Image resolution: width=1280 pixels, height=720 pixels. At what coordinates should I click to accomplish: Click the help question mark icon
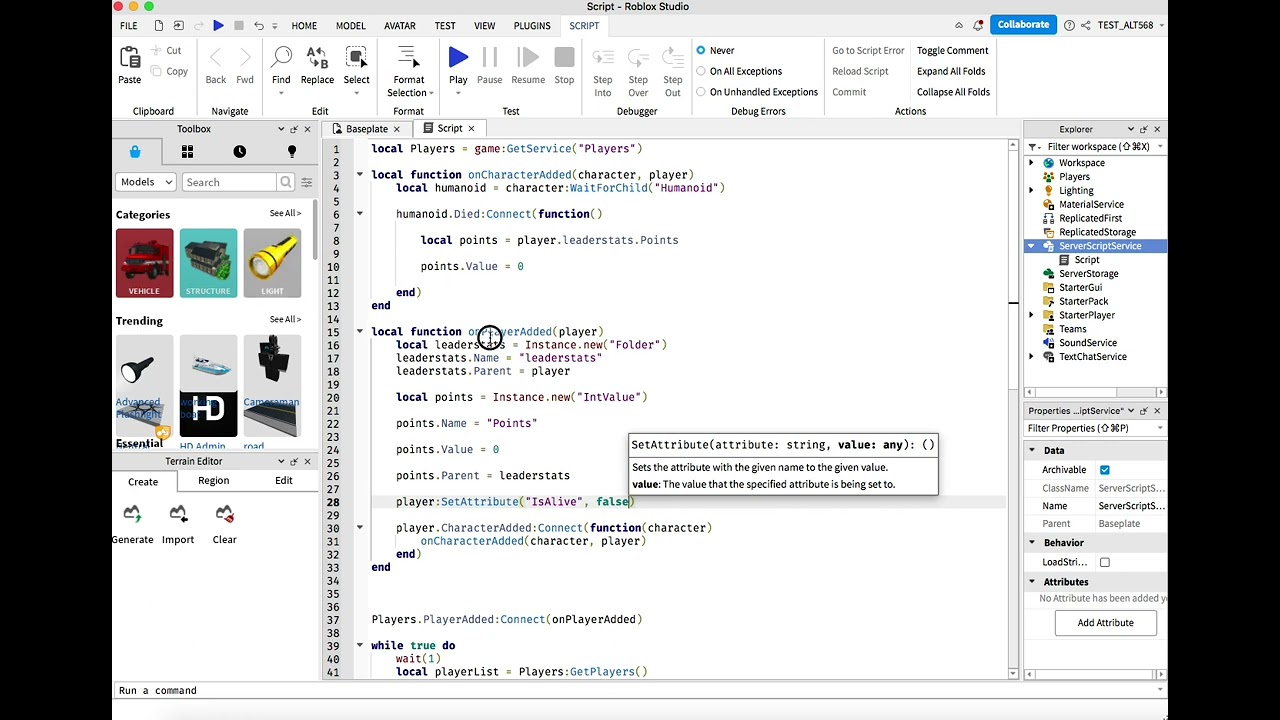(x=1070, y=26)
